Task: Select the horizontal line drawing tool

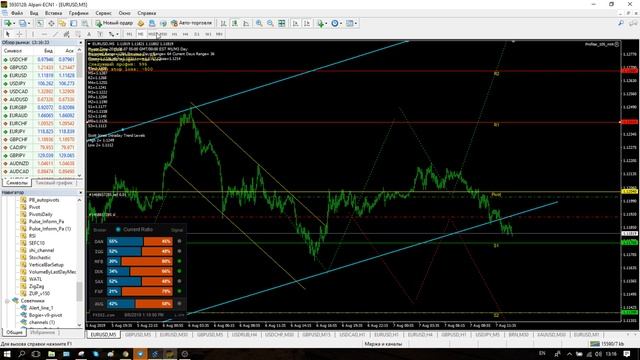Action: click(44, 34)
